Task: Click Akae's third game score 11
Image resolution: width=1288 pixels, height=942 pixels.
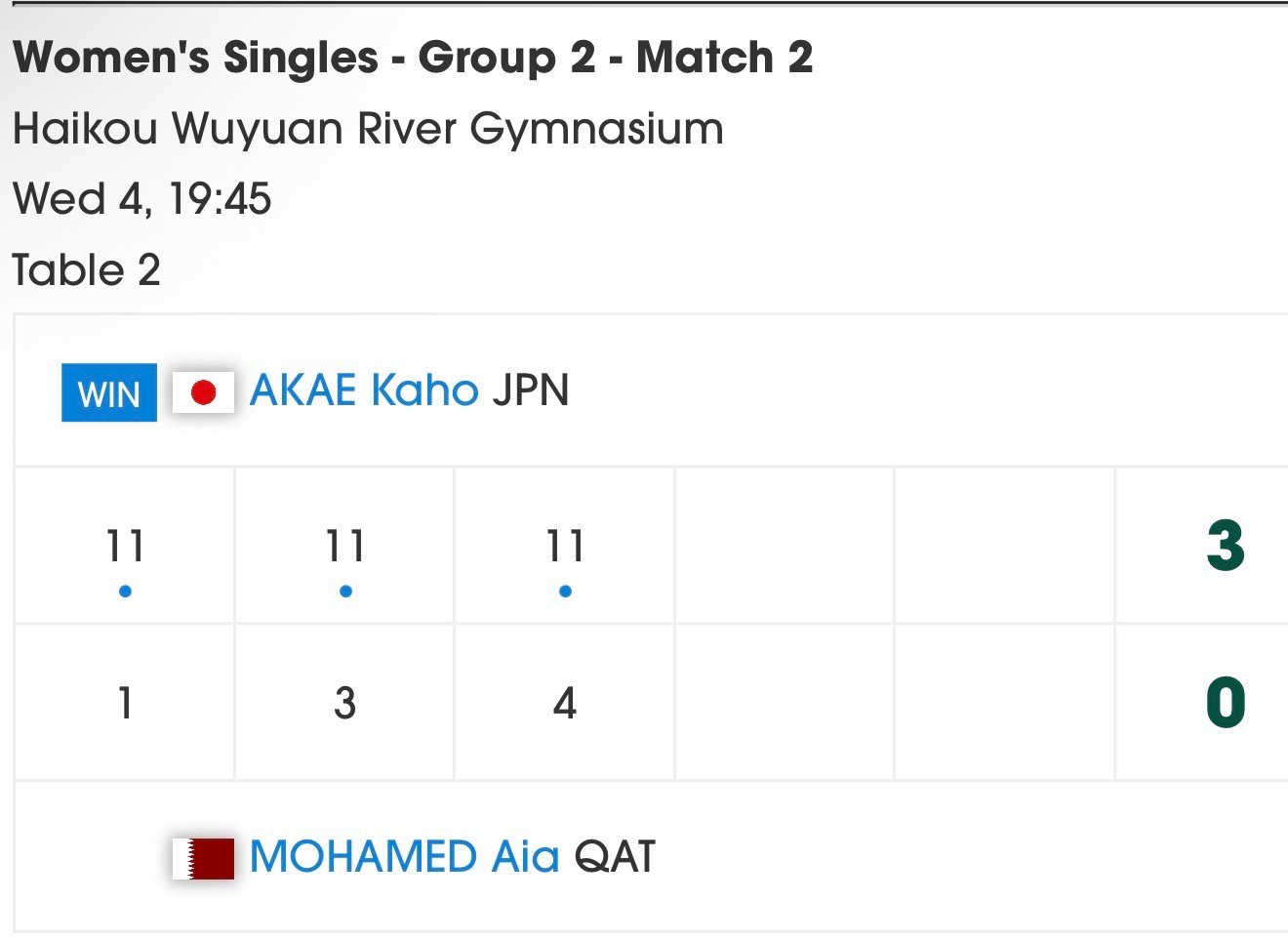Action: click(x=565, y=546)
